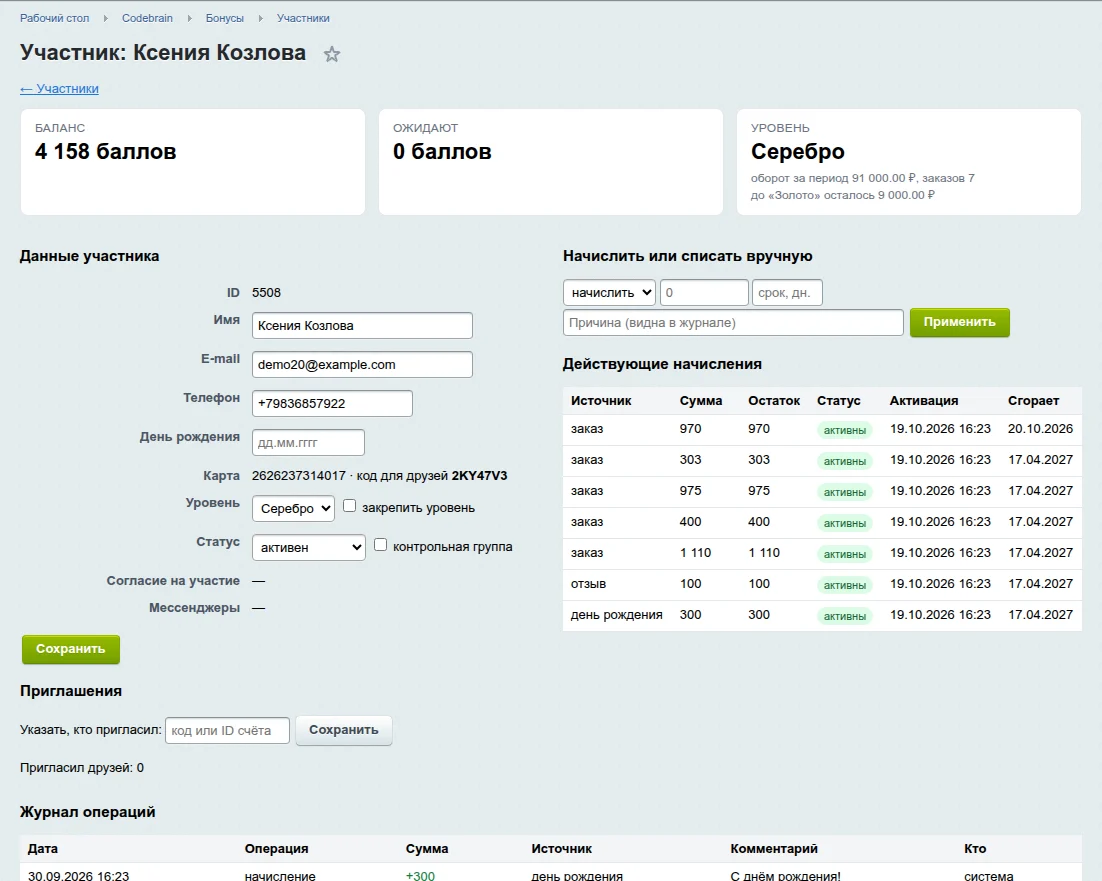
Task: Click the points amount field showing 0
Action: 704,293
